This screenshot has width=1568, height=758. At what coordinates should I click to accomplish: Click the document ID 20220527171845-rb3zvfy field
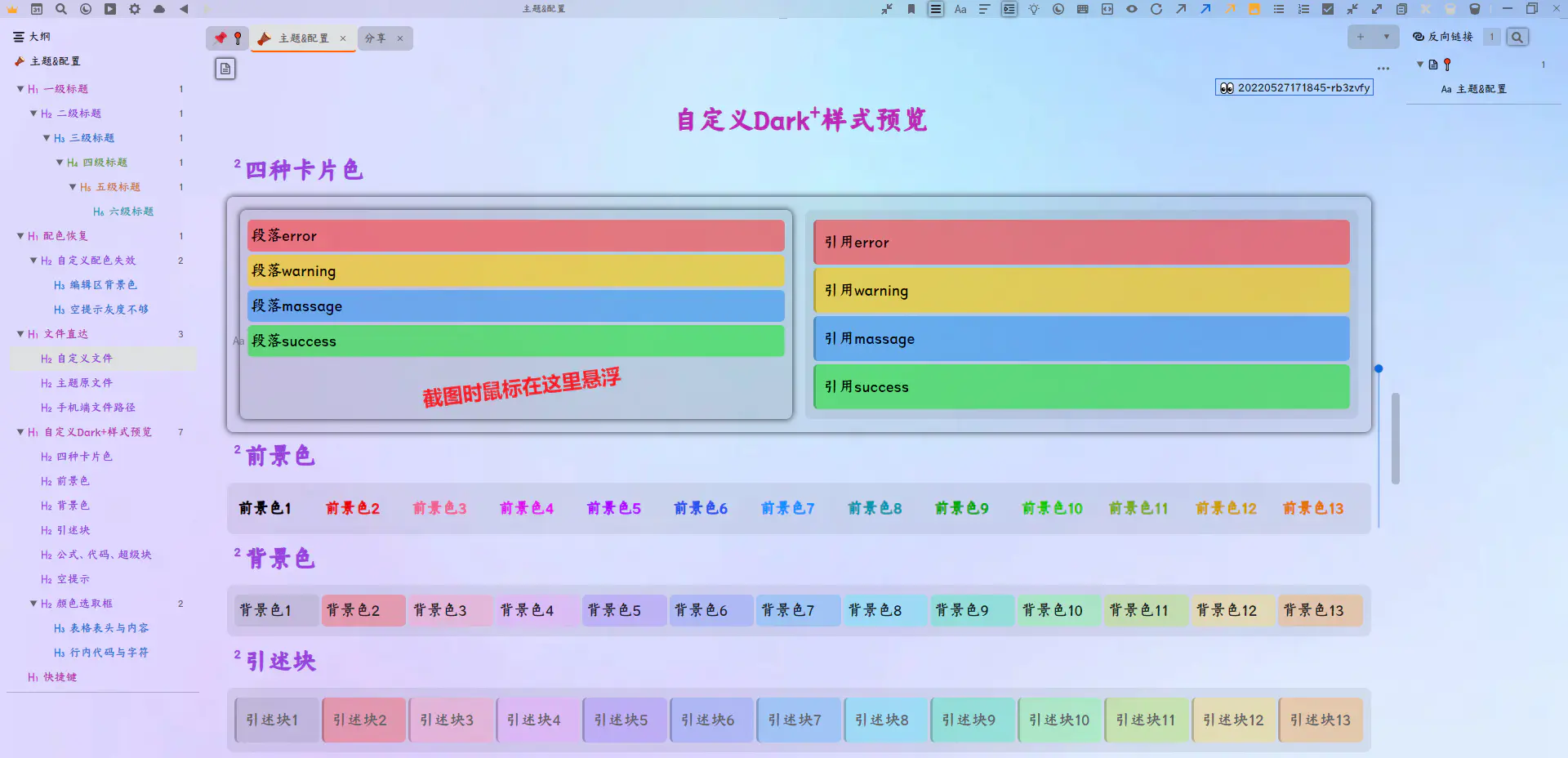1294,88
